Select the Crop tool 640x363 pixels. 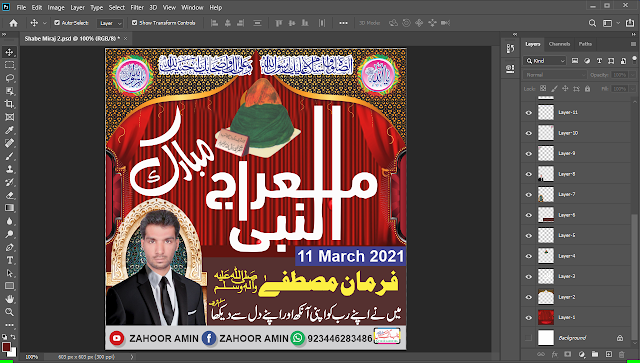(x=9, y=104)
